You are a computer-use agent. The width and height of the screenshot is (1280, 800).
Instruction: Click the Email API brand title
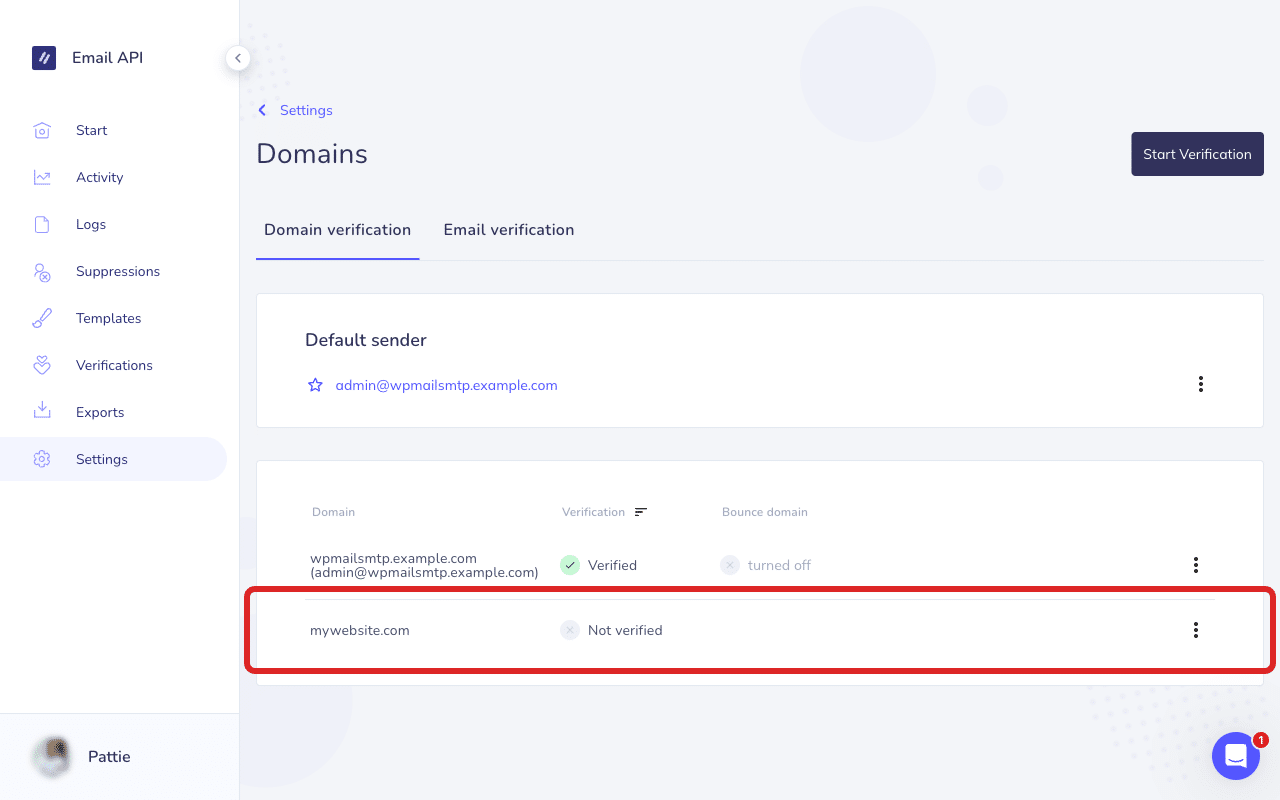click(x=107, y=58)
